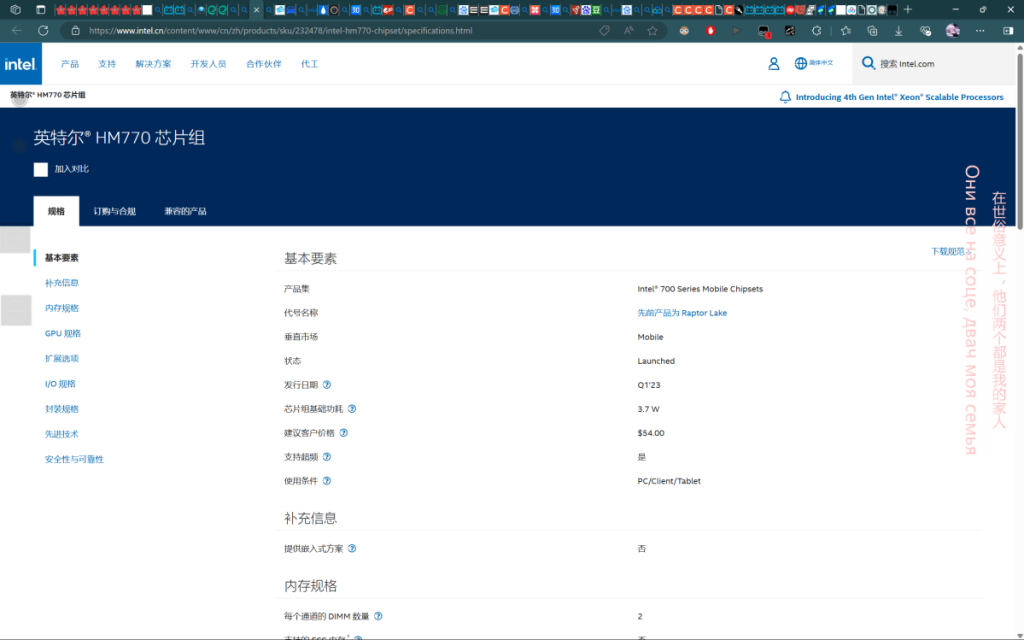Click the $54.00 price value

(x=650, y=433)
